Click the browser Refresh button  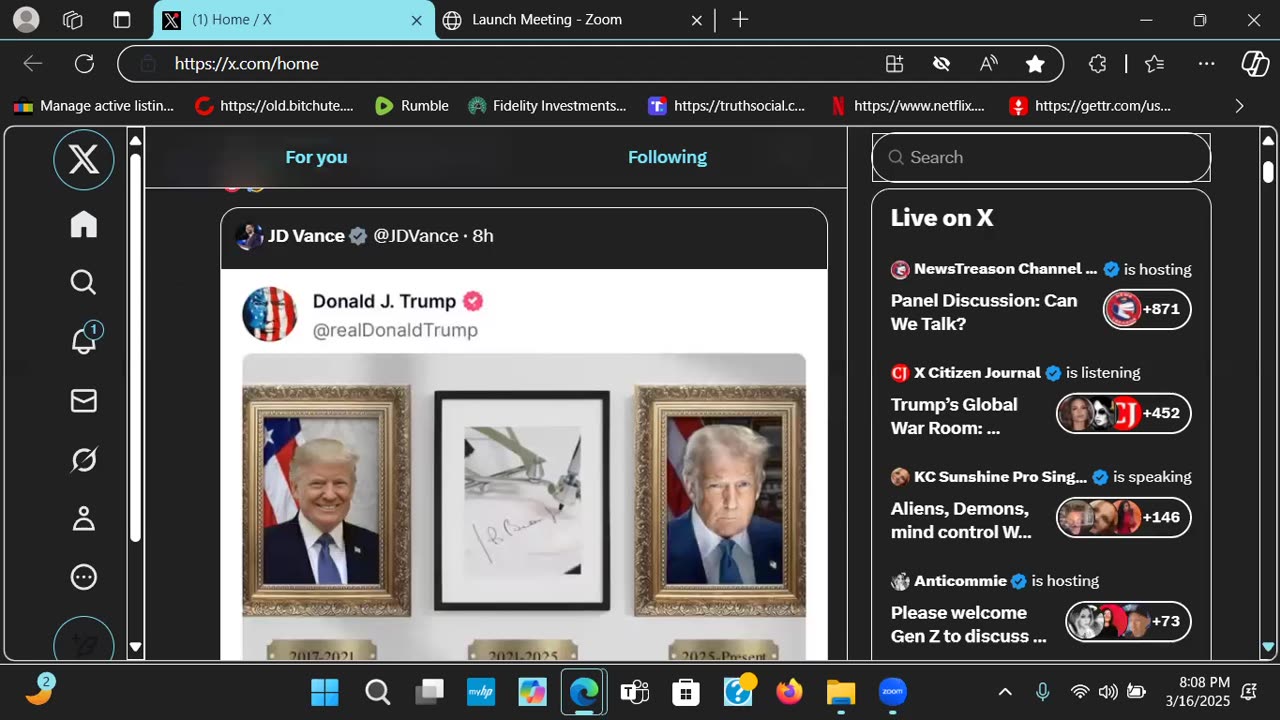pos(84,64)
